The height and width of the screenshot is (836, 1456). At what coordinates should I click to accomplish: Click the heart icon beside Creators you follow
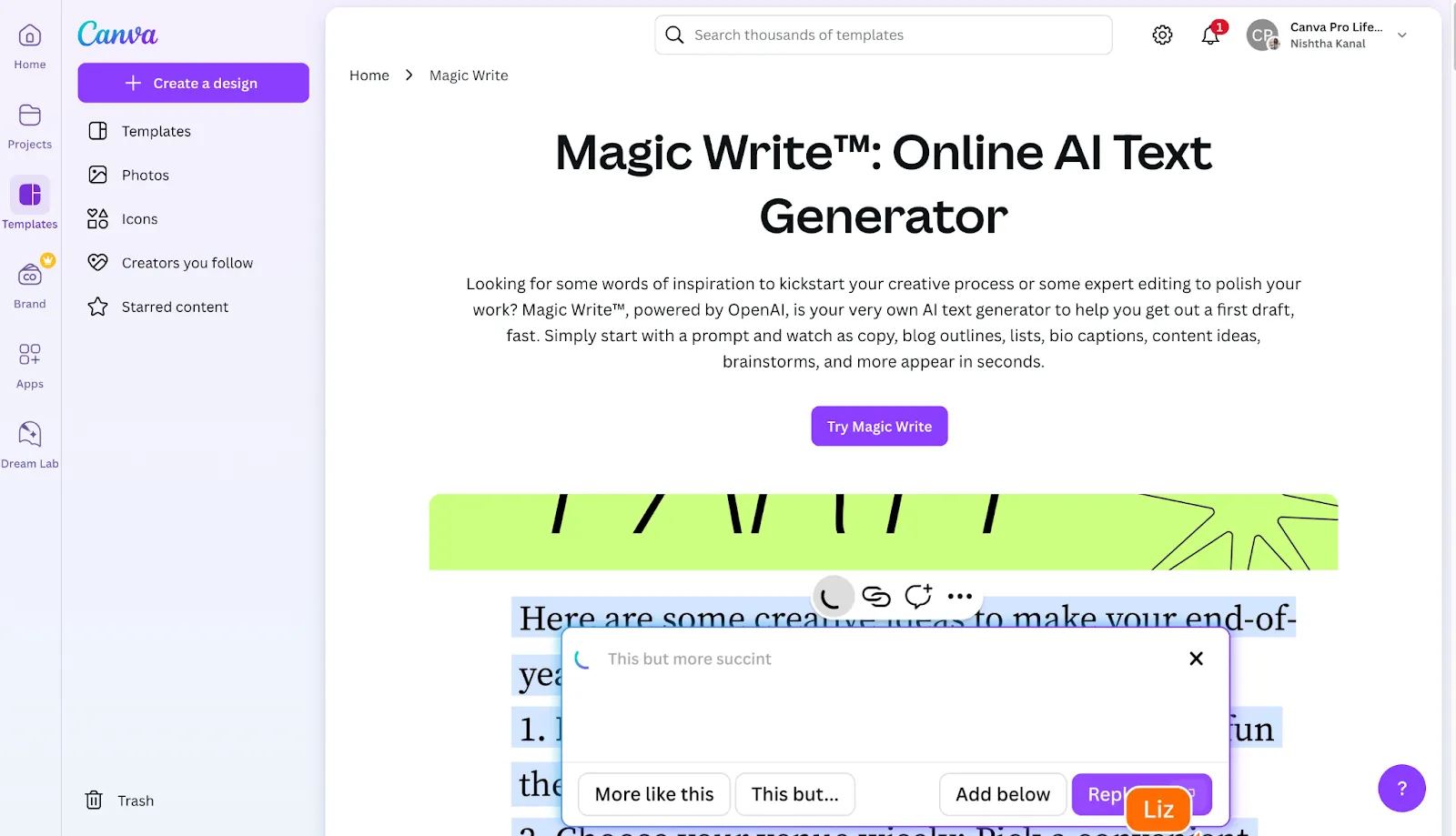98,263
